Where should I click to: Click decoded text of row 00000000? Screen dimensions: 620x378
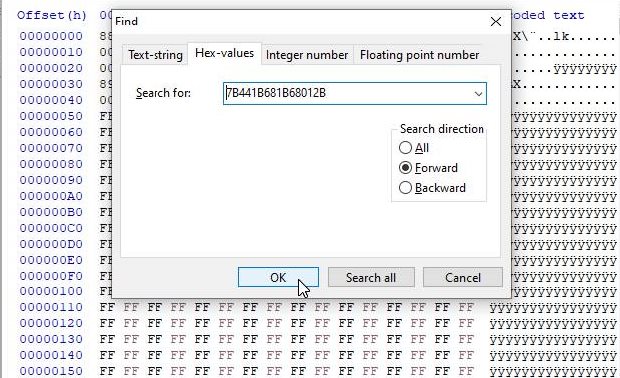(565, 36)
